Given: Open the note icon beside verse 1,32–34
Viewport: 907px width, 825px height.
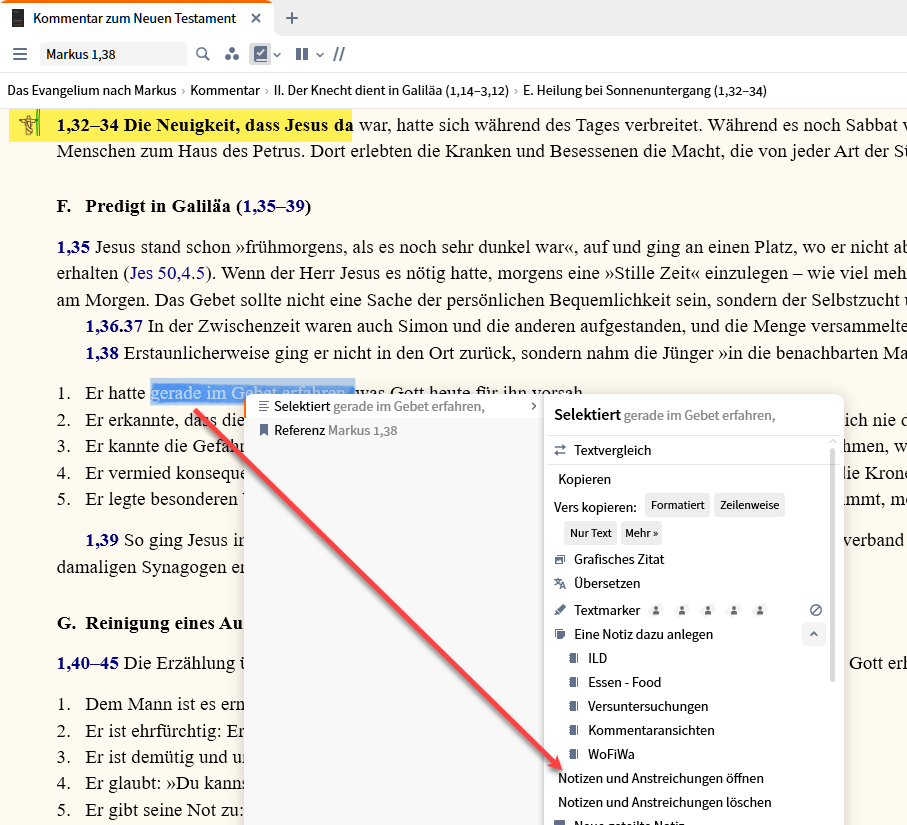Looking at the screenshot, I should click(x=29, y=124).
